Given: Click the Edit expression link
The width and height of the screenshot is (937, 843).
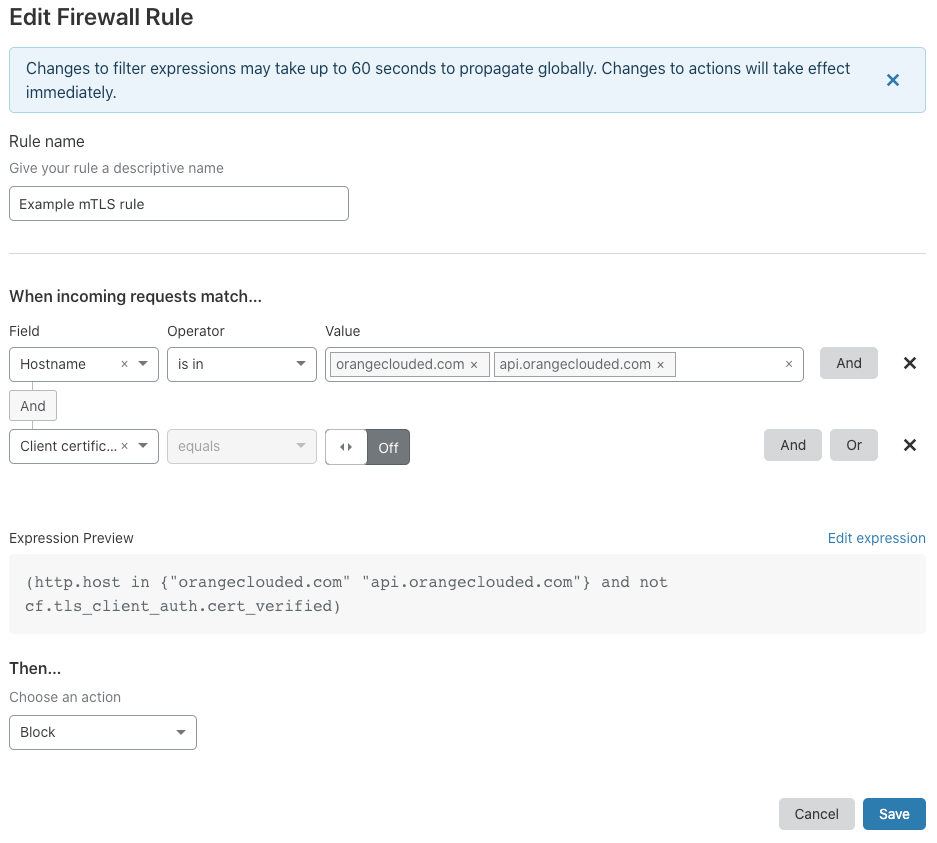Looking at the screenshot, I should point(876,538).
